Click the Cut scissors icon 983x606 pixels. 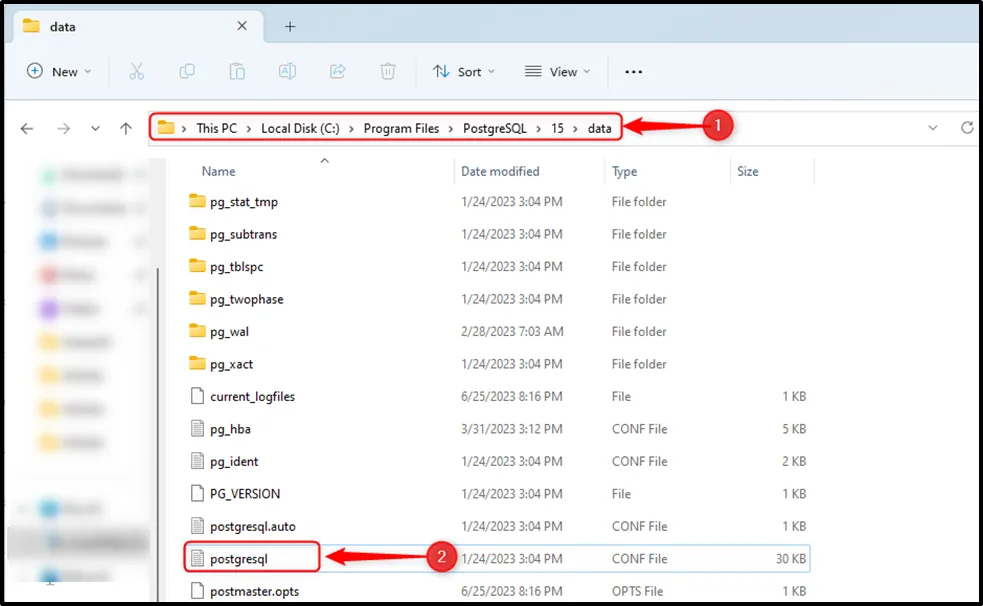137,71
